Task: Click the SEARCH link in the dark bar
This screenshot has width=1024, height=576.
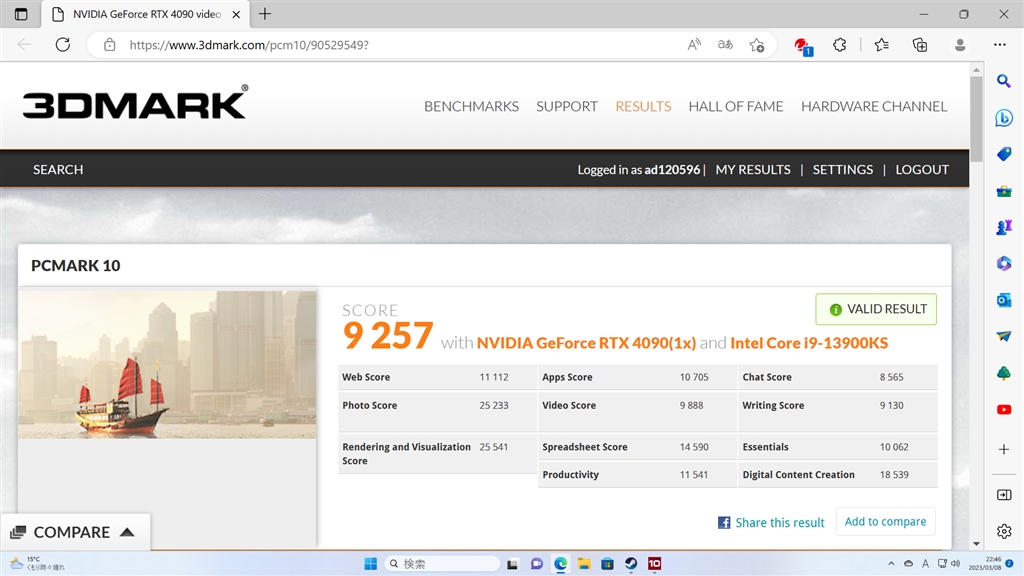Action: coord(58,170)
